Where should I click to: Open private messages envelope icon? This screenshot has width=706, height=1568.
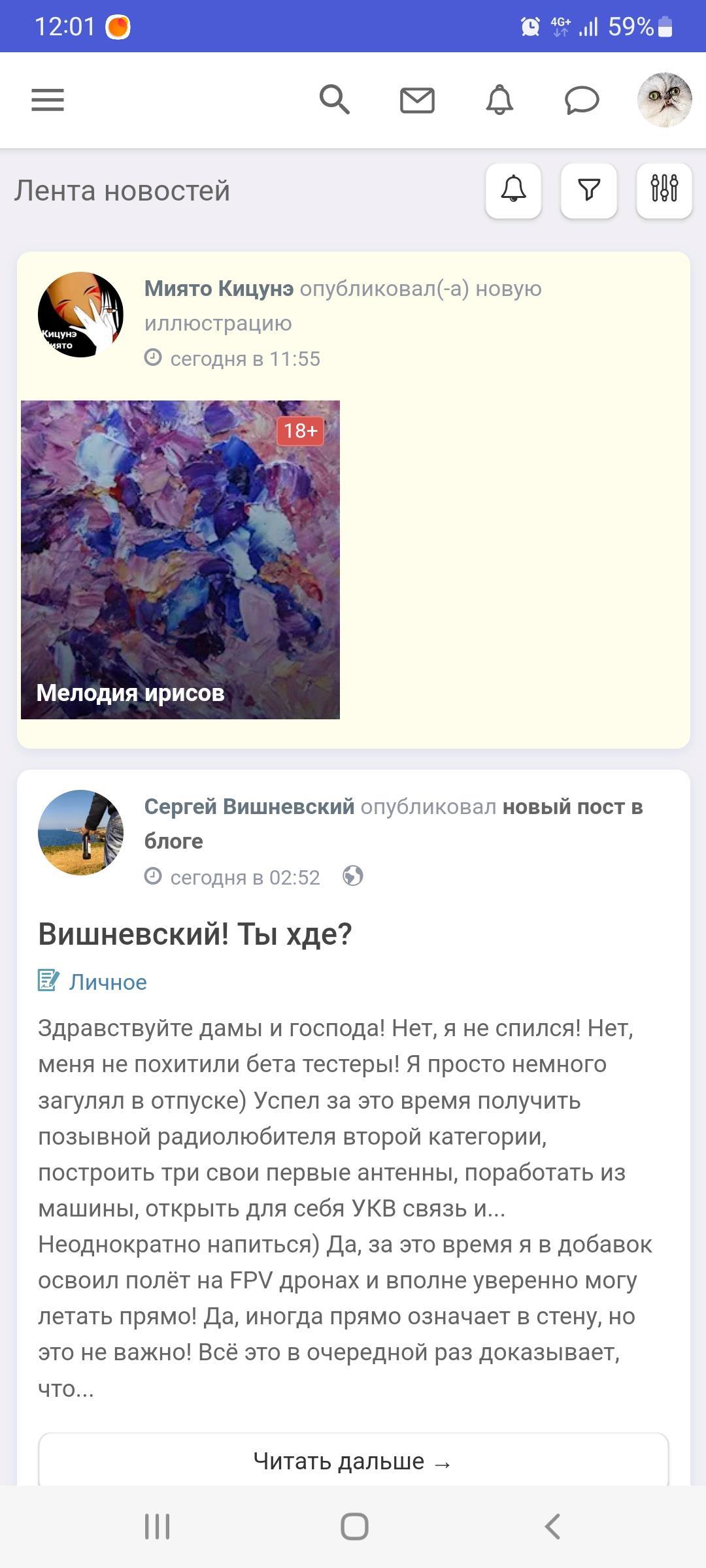pyautogui.click(x=417, y=101)
